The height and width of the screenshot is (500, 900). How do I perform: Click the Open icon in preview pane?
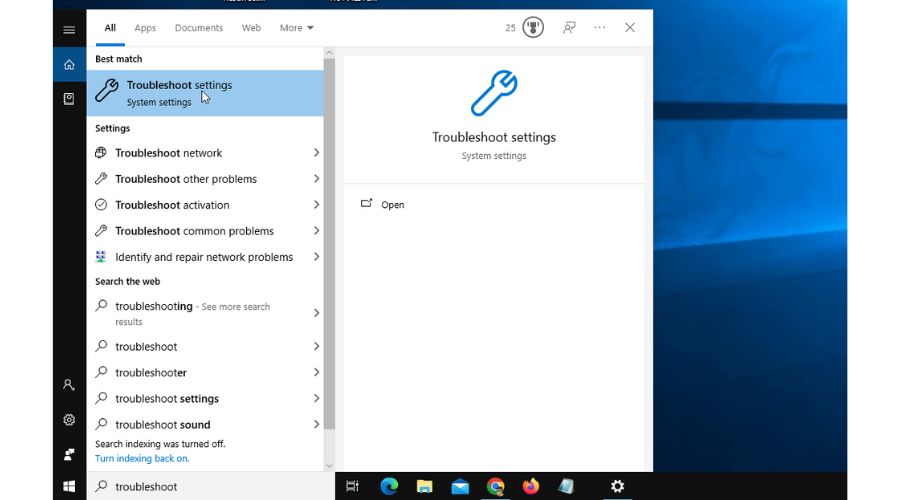(x=366, y=204)
